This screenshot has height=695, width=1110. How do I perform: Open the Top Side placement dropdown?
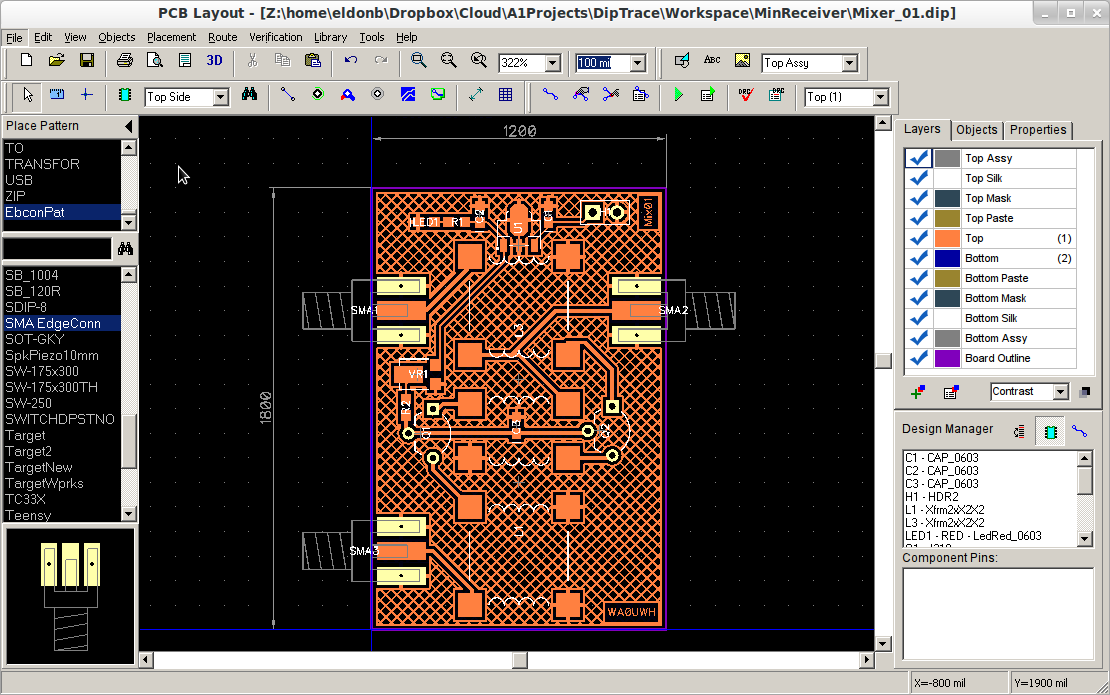point(221,97)
